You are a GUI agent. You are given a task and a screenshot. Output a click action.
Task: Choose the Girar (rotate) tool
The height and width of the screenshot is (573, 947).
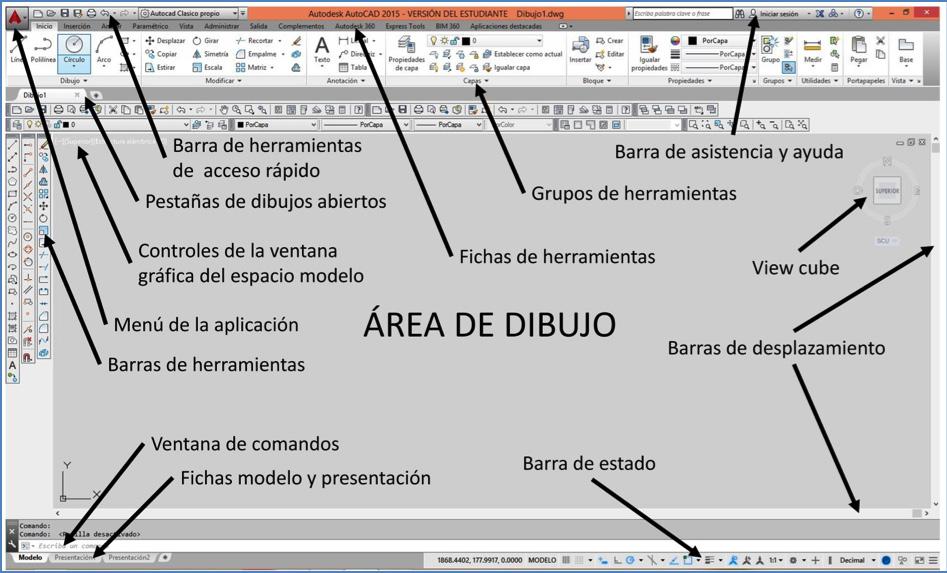click(x=206, y=40)
